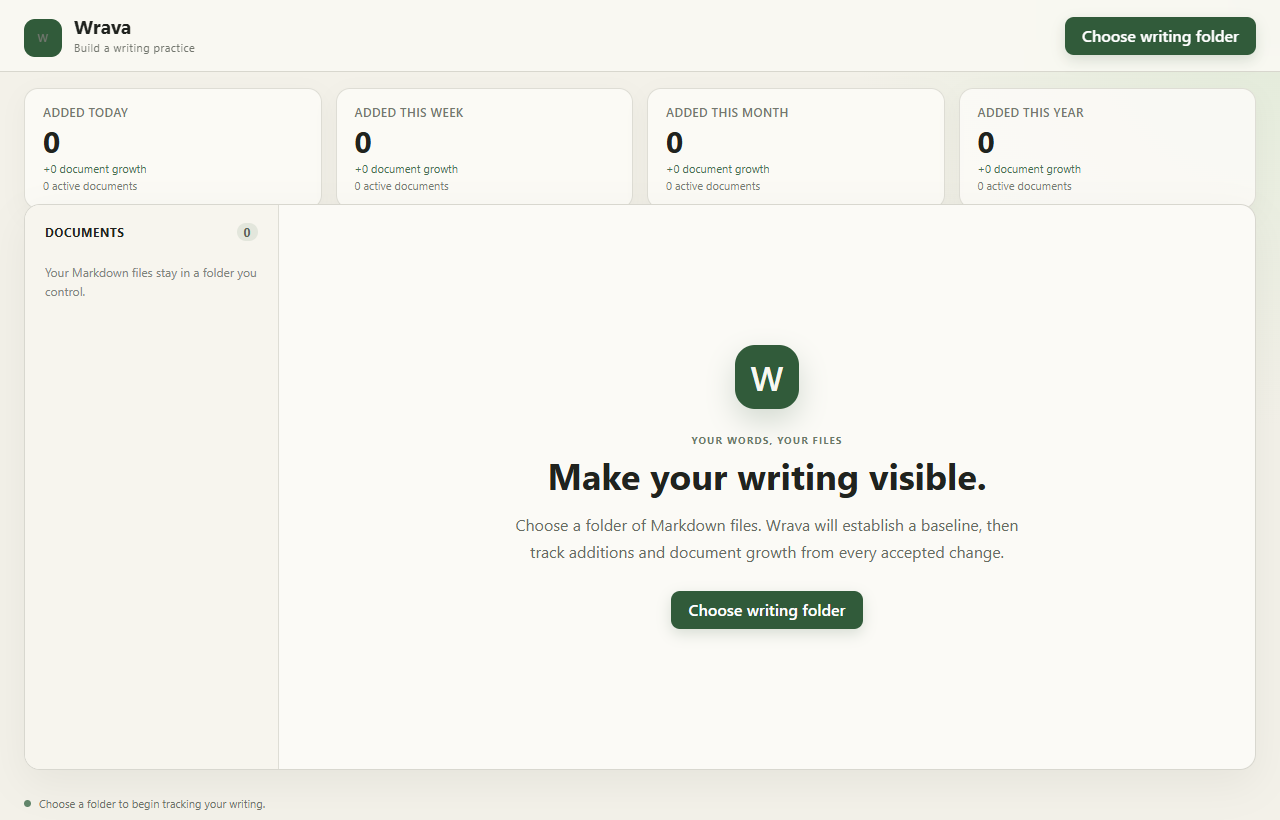Open the Added This Week stat card
Viewport: 1280px width, 820px height.
(484, 147)
